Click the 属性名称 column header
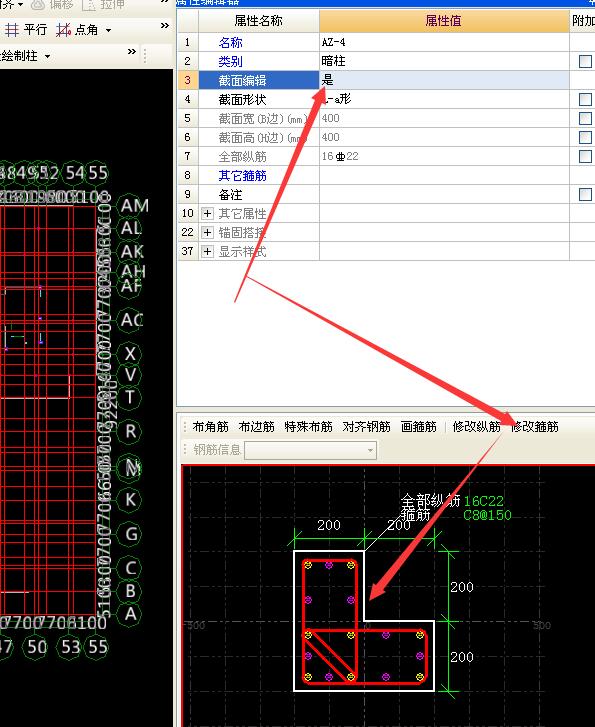This screenshot has height=727, width=595. tap(259, 21)
